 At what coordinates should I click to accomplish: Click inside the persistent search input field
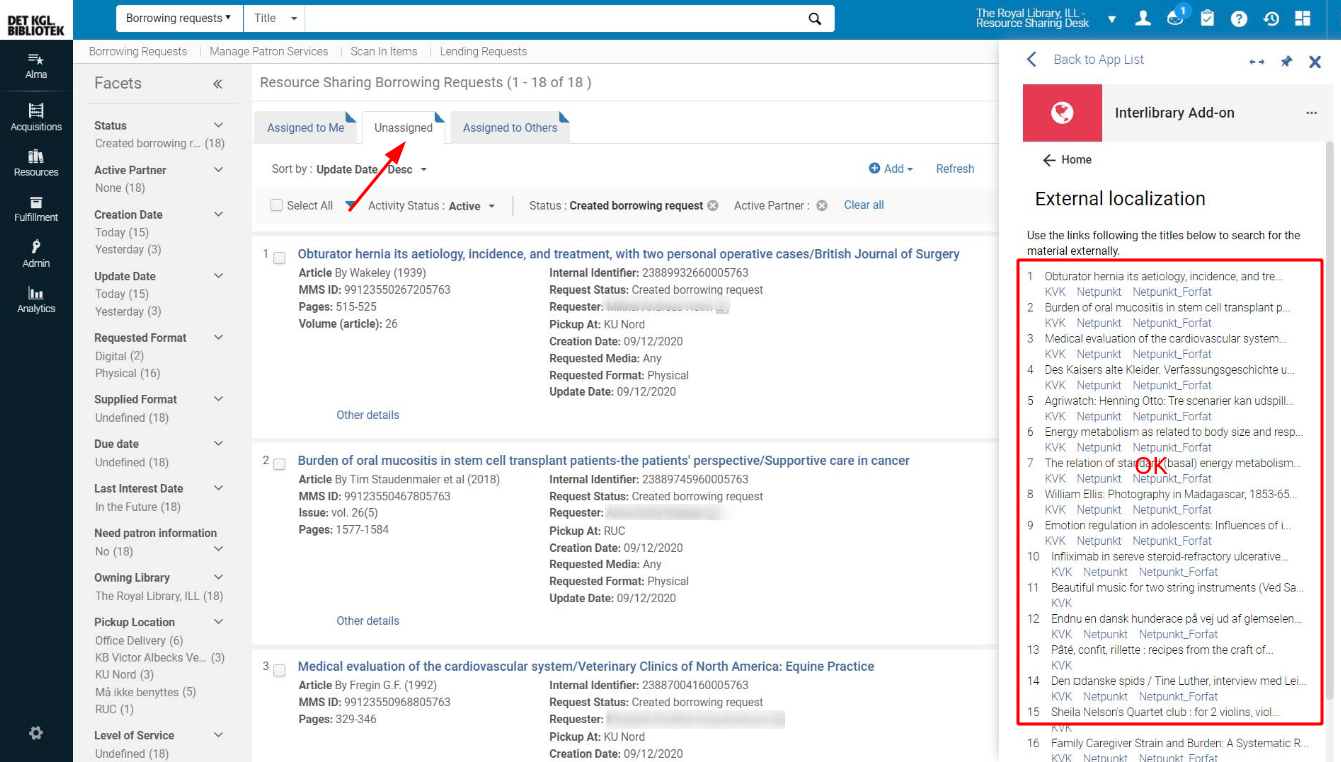(x=550, y=17)
